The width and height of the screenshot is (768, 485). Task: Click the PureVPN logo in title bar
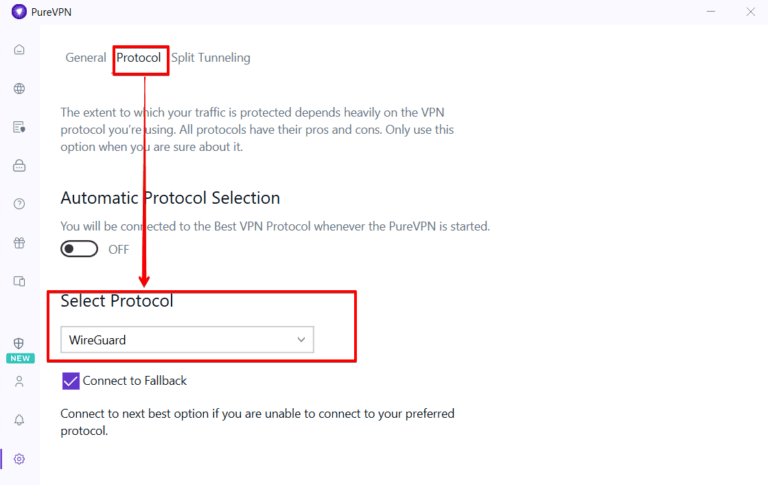pyautogui.click(x=19, y=12)
